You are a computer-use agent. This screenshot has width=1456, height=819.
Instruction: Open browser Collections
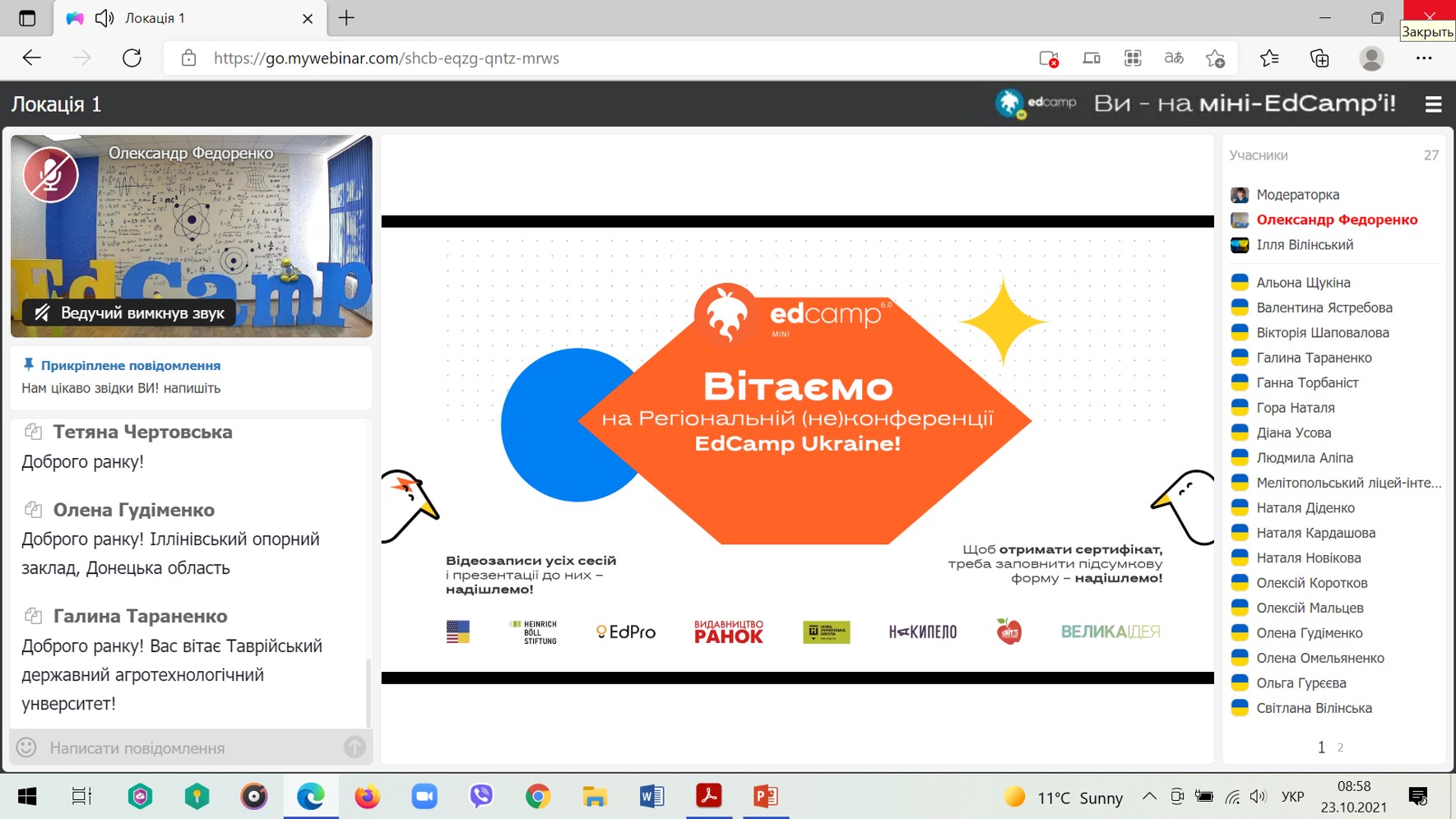pos(1319,58)
